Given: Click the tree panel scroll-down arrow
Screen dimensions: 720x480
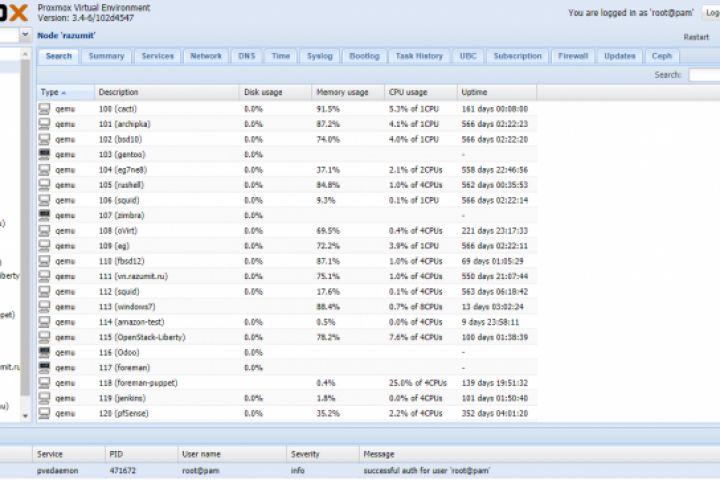Looking at the screenshot, I should point(25,416).
